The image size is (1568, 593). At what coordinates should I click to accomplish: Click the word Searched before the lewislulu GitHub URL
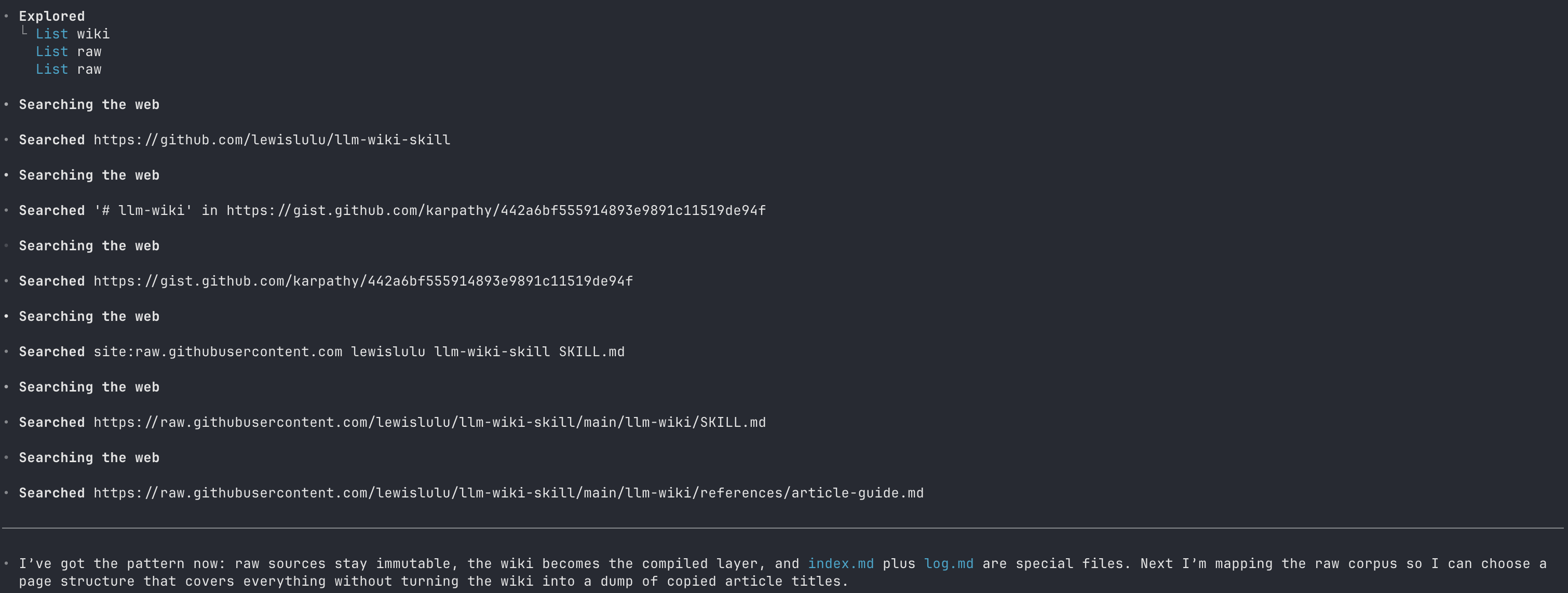pyautogui.click(x=52, y=140)
